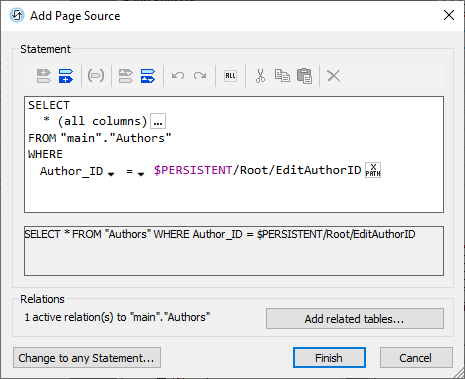Click the Copy icon in the toolbar
Image resolution: width=465 pixels, height=379 pixels.
point(282,76)
